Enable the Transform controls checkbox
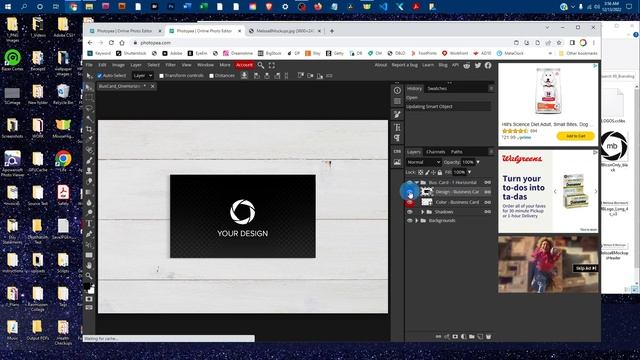The image size is (640, 360). (162, 76)
